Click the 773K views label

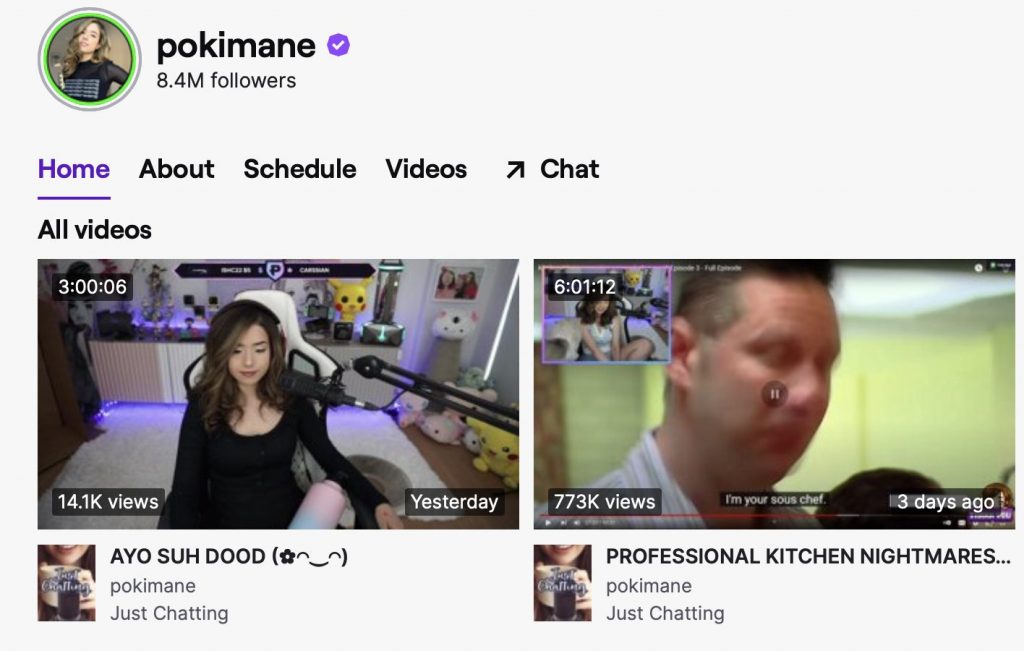coord(604,501)
